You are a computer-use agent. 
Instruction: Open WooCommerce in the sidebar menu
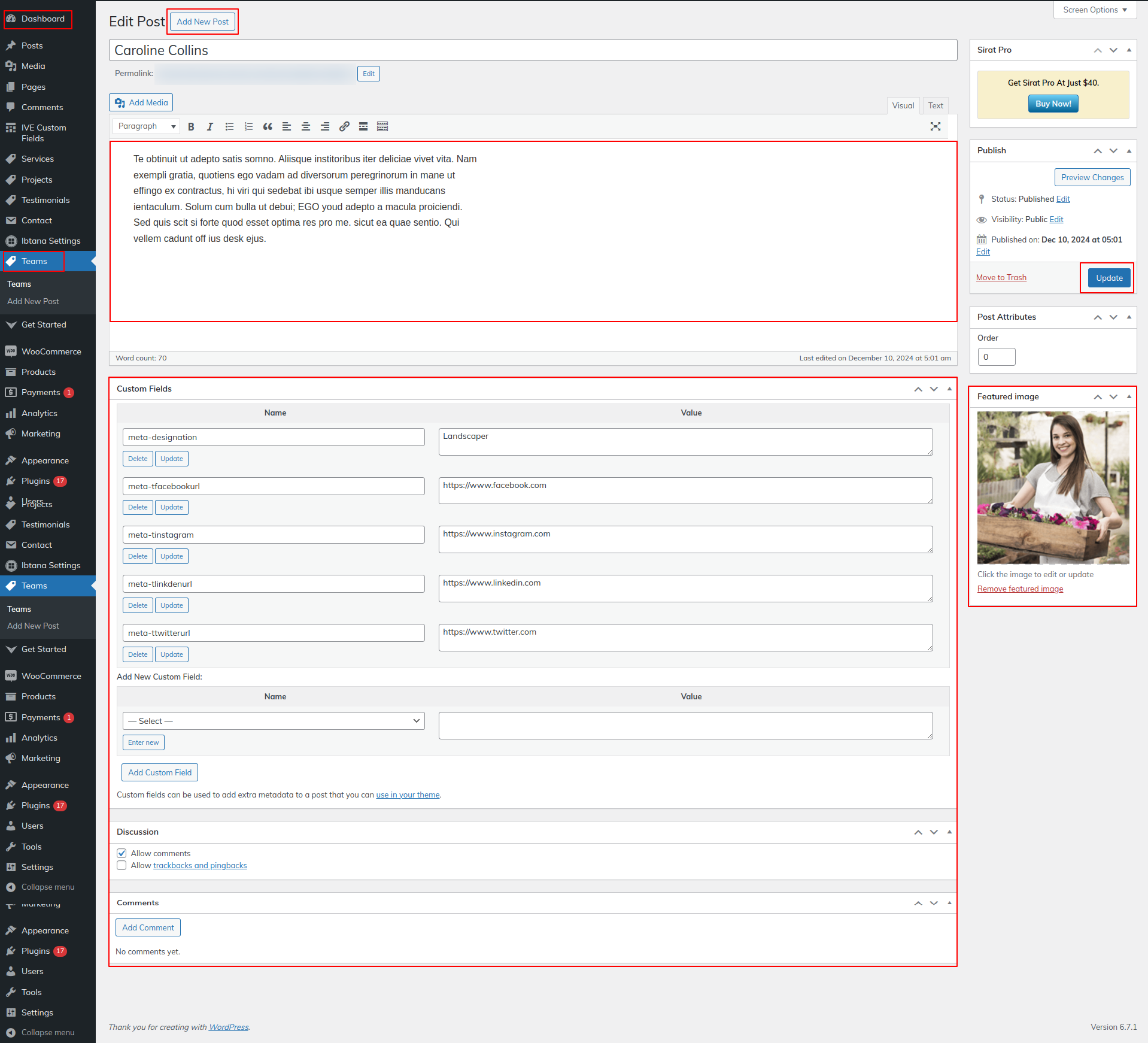click(51, 351)
